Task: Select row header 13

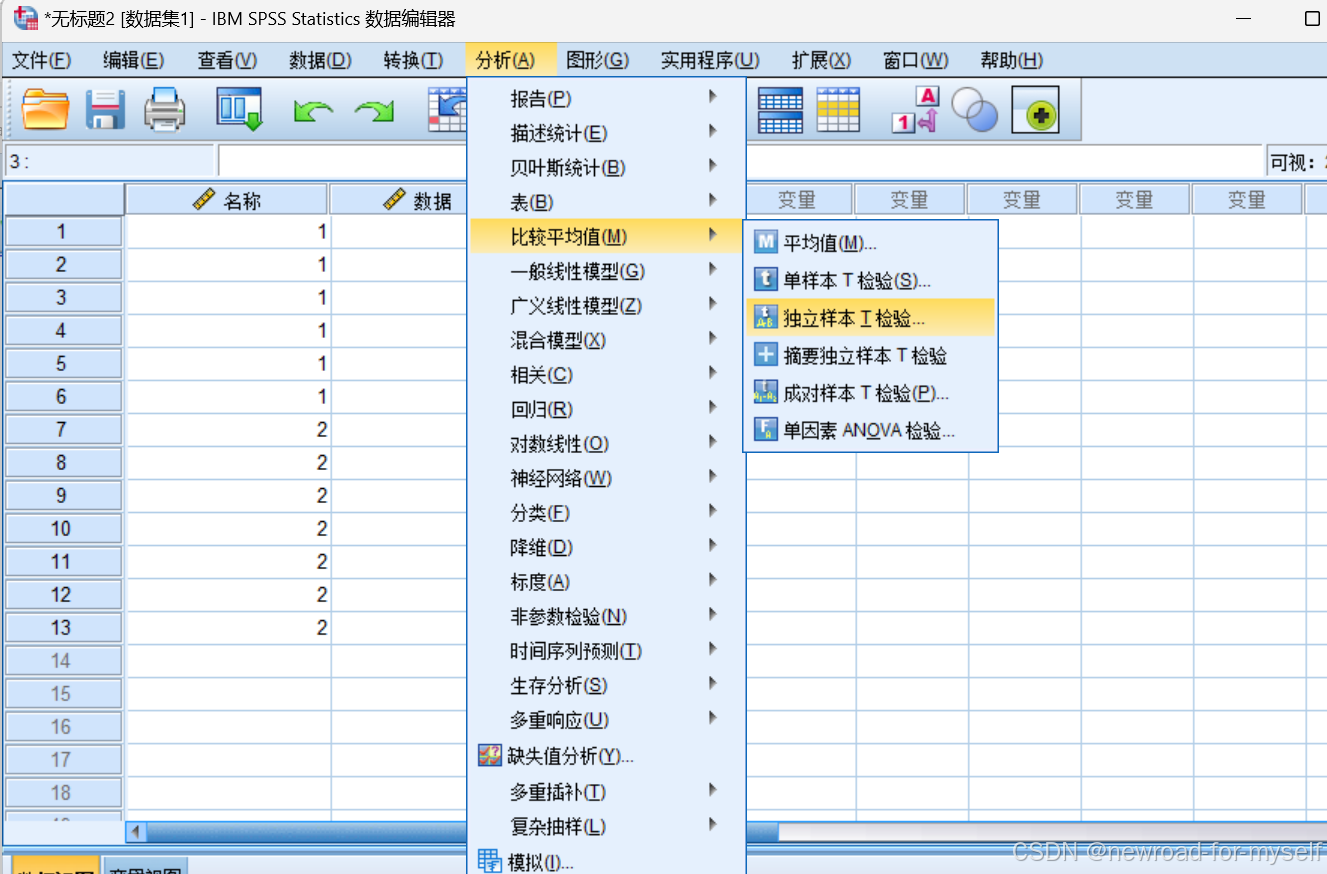Action: pos(63,628)
